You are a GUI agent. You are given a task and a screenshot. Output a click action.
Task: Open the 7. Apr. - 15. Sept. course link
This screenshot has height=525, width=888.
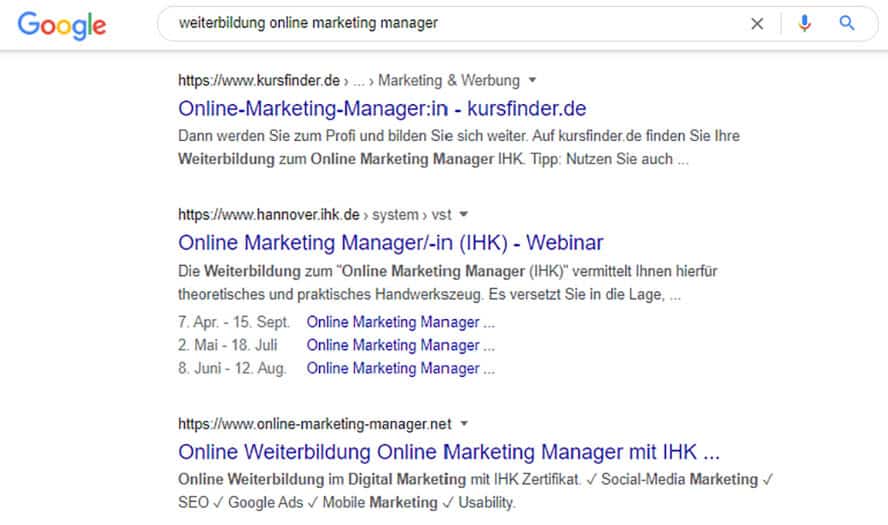coord(401,322)
